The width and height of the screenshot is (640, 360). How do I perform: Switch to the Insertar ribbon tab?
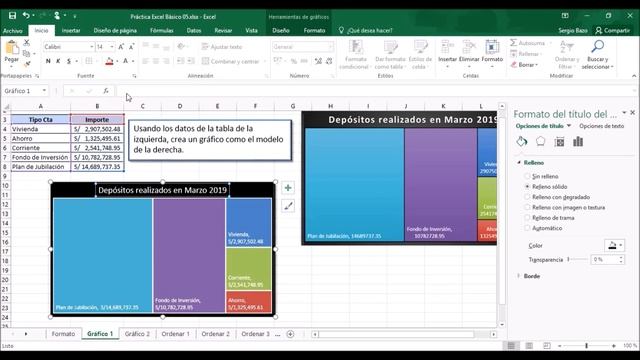coord(71,31)
